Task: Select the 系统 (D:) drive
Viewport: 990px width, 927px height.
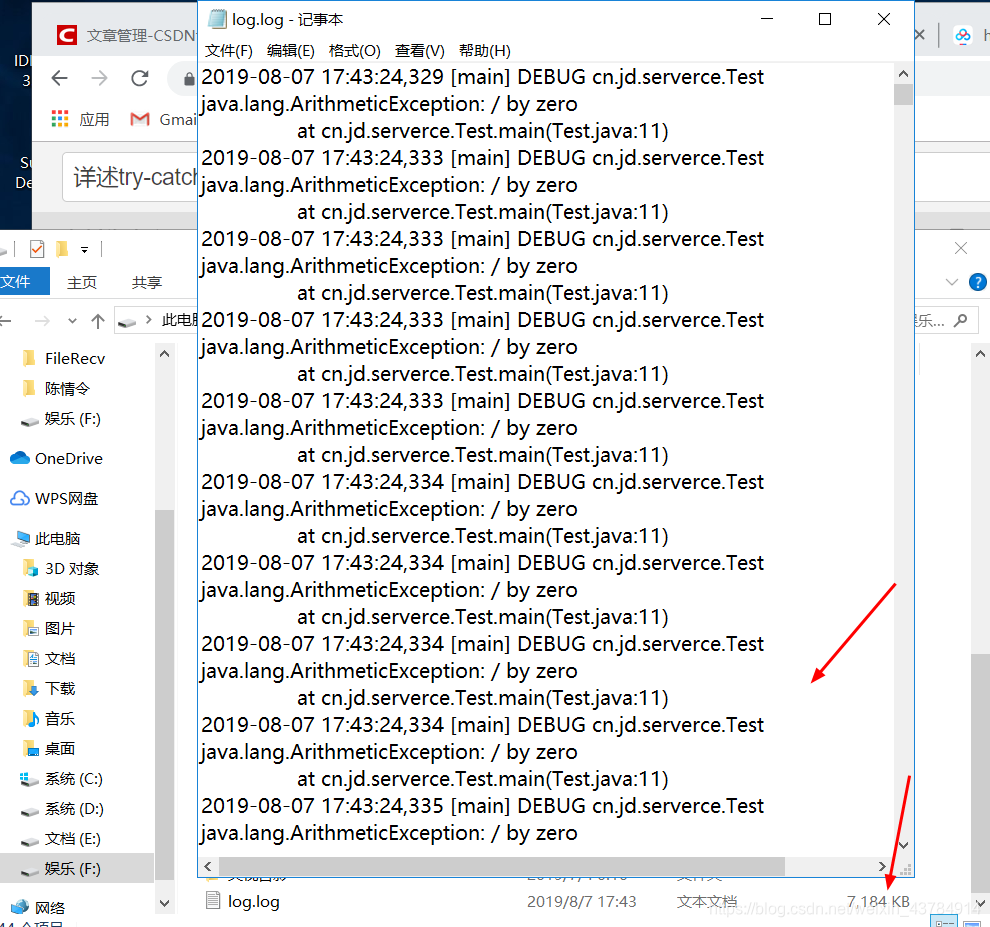Action: coord(62,809)
